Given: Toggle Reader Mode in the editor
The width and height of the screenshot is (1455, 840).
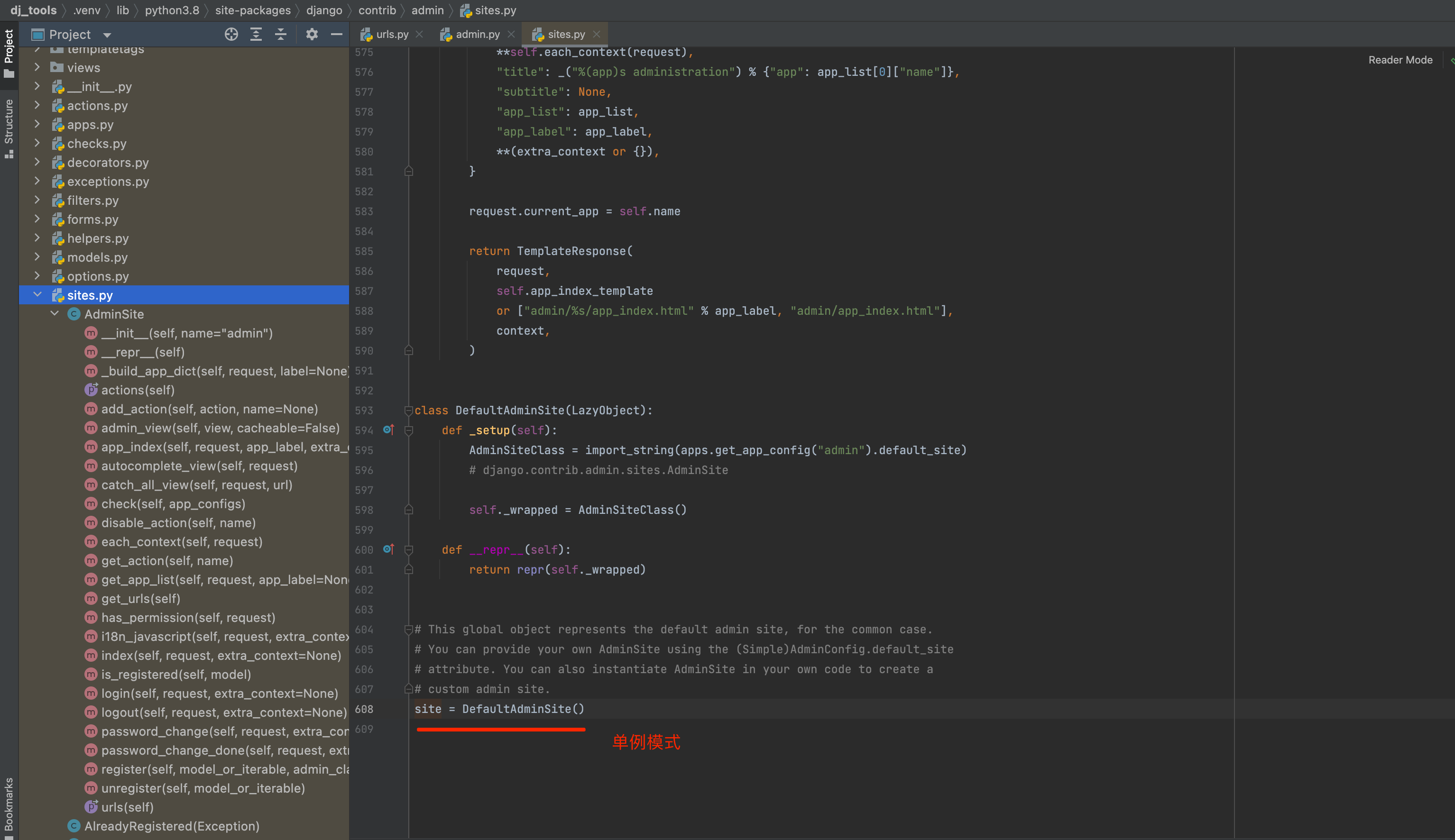Looking at the screenshot, I should pos(1400,60).
